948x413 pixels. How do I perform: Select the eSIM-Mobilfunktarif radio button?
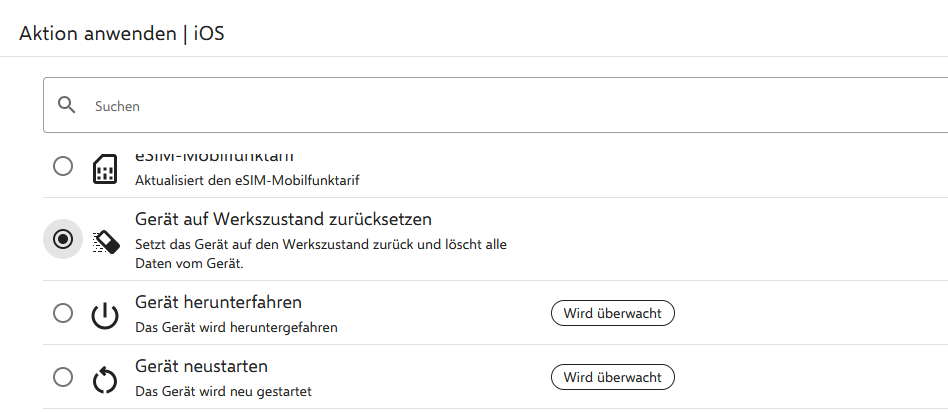pos(63,166)
